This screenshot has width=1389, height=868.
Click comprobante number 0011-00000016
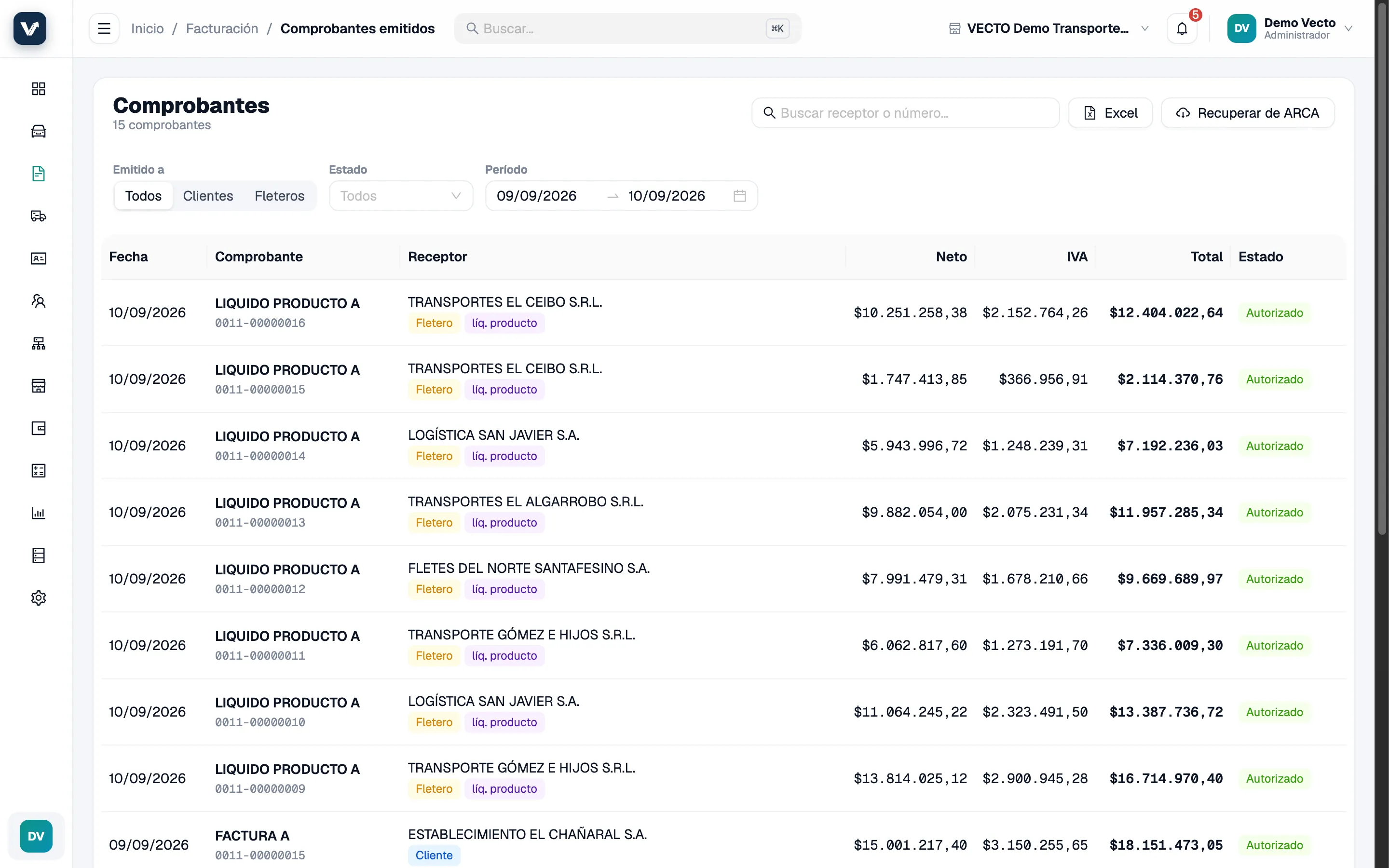pos(260,323)
